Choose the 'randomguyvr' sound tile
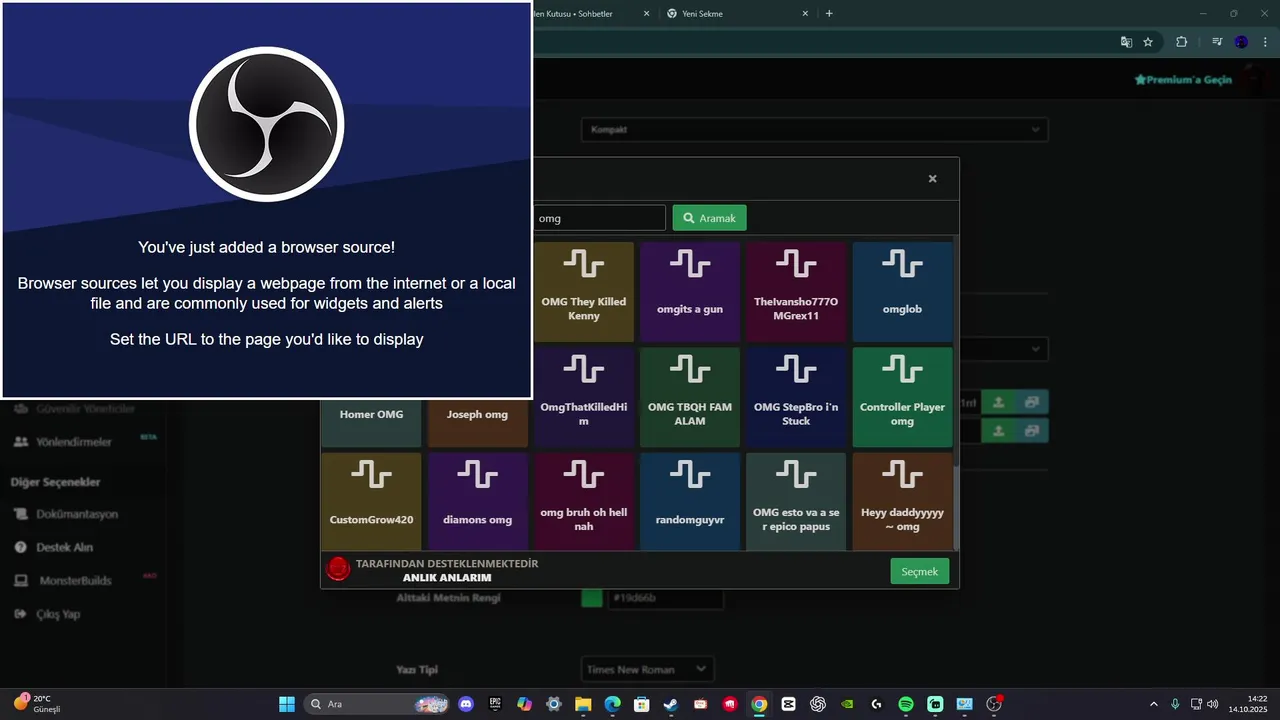Image resolution: width=1280 pixels, height=720 pixels. click(690, 502)
